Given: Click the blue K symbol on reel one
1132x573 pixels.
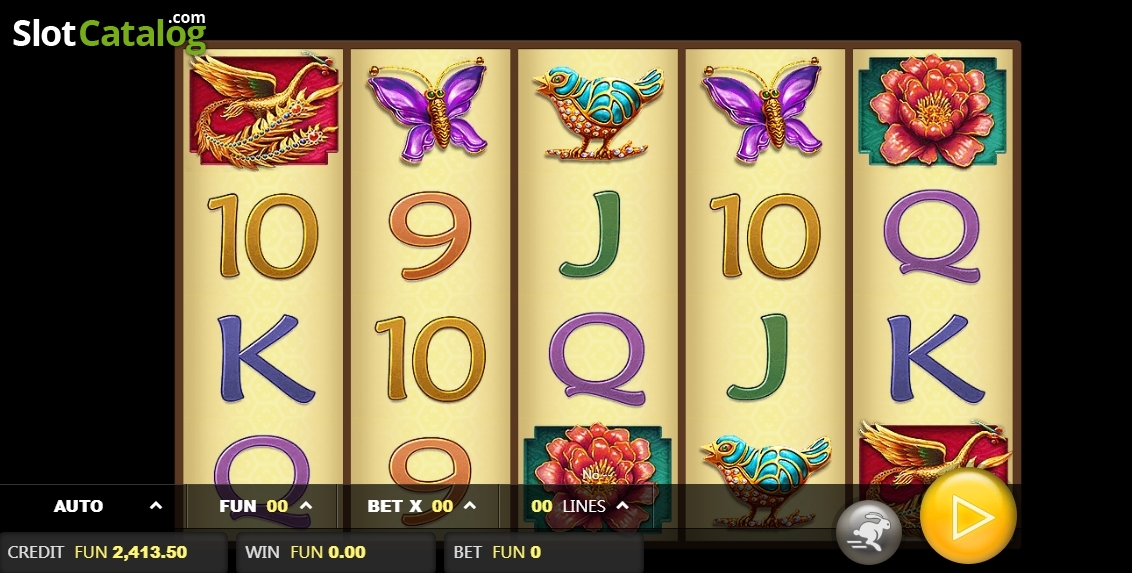Looking at the screenshot, I should [266, 358].
